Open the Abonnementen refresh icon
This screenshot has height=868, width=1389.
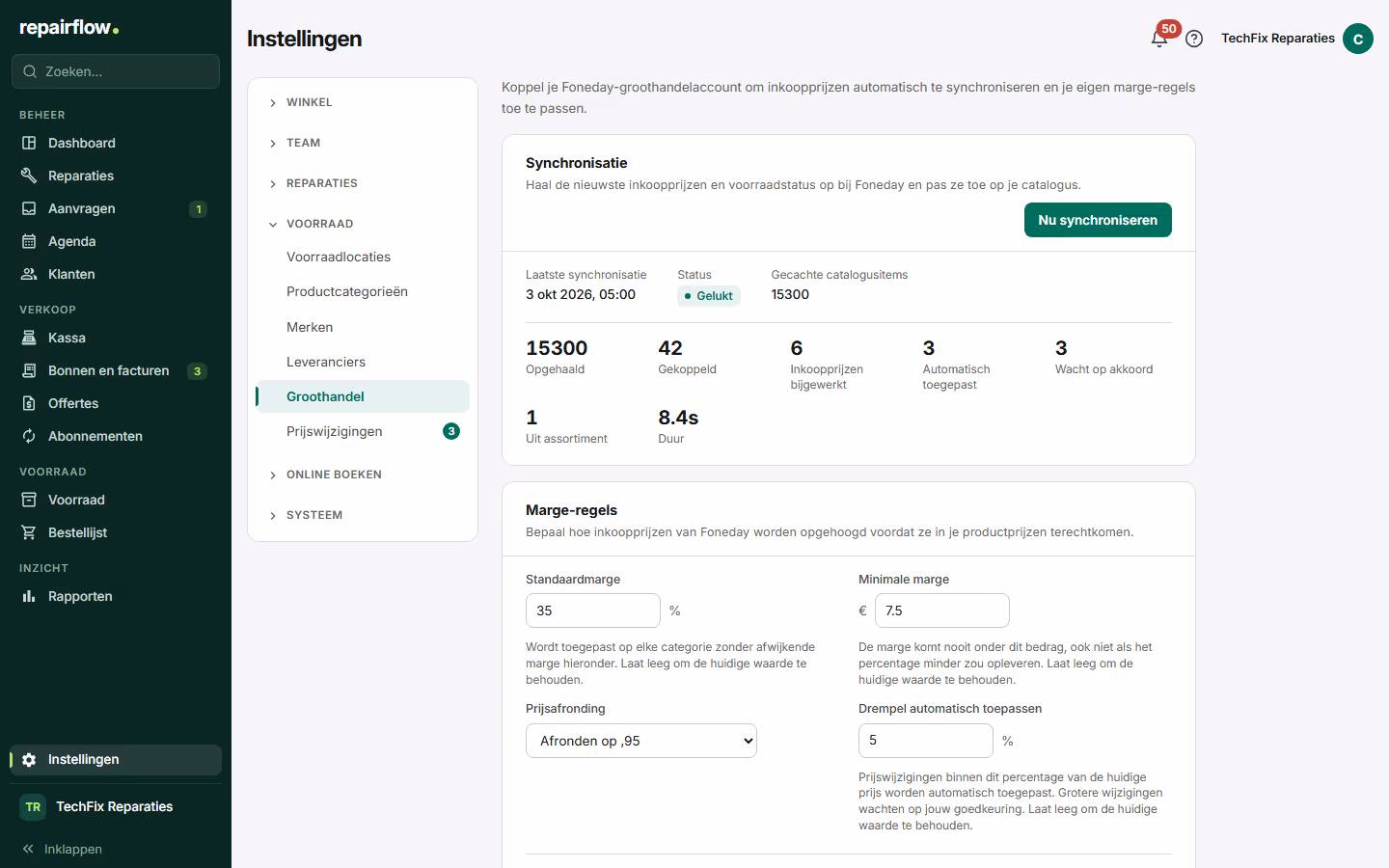click(29, 436)
